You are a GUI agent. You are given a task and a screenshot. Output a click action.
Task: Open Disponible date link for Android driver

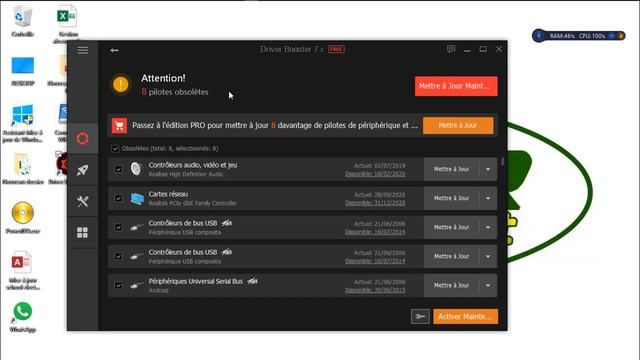point(375,290)
